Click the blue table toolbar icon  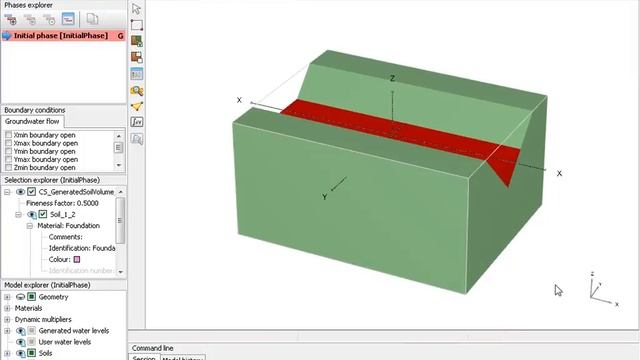click(137, 74)
